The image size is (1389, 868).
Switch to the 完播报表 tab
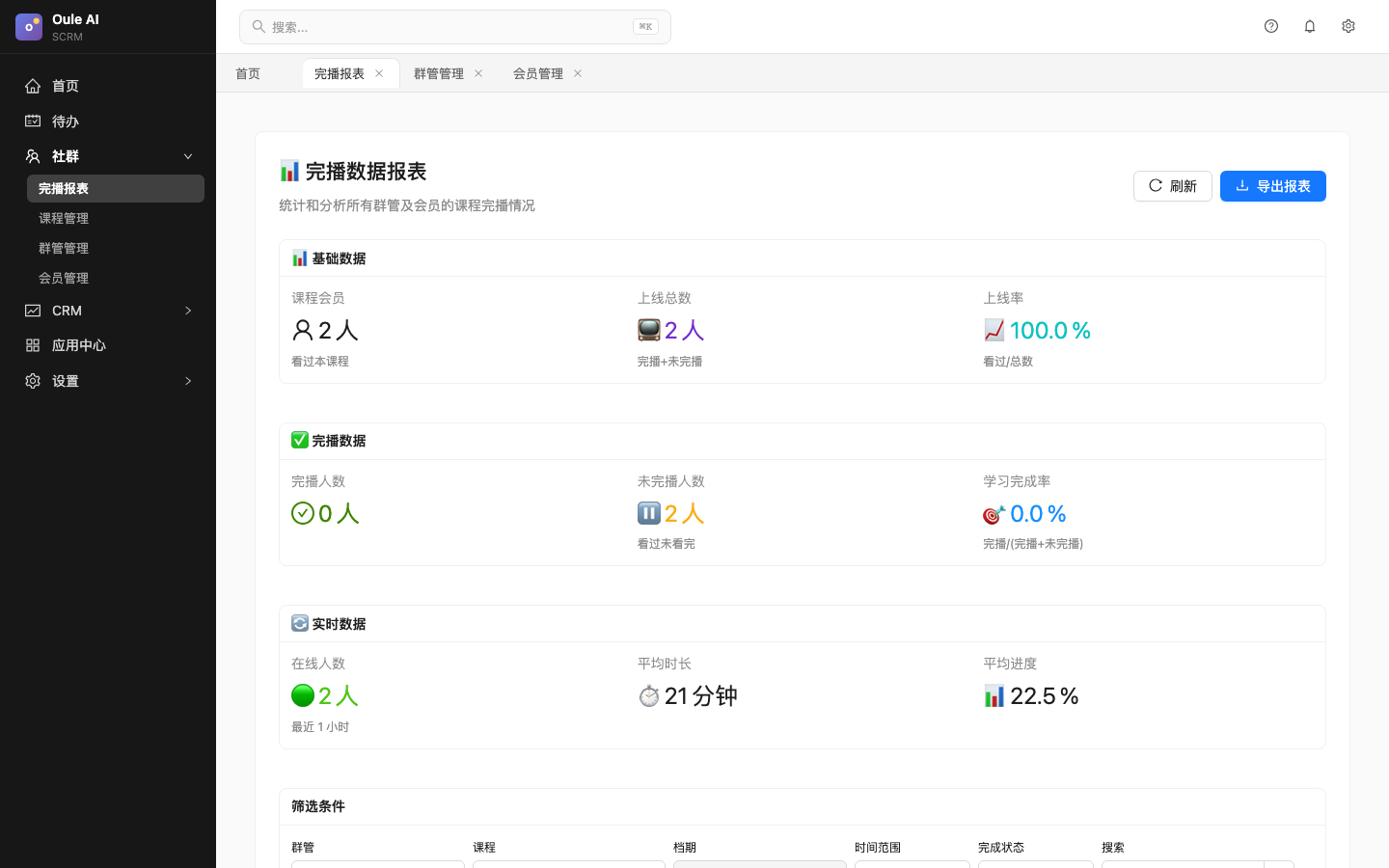tap(340, 73)
